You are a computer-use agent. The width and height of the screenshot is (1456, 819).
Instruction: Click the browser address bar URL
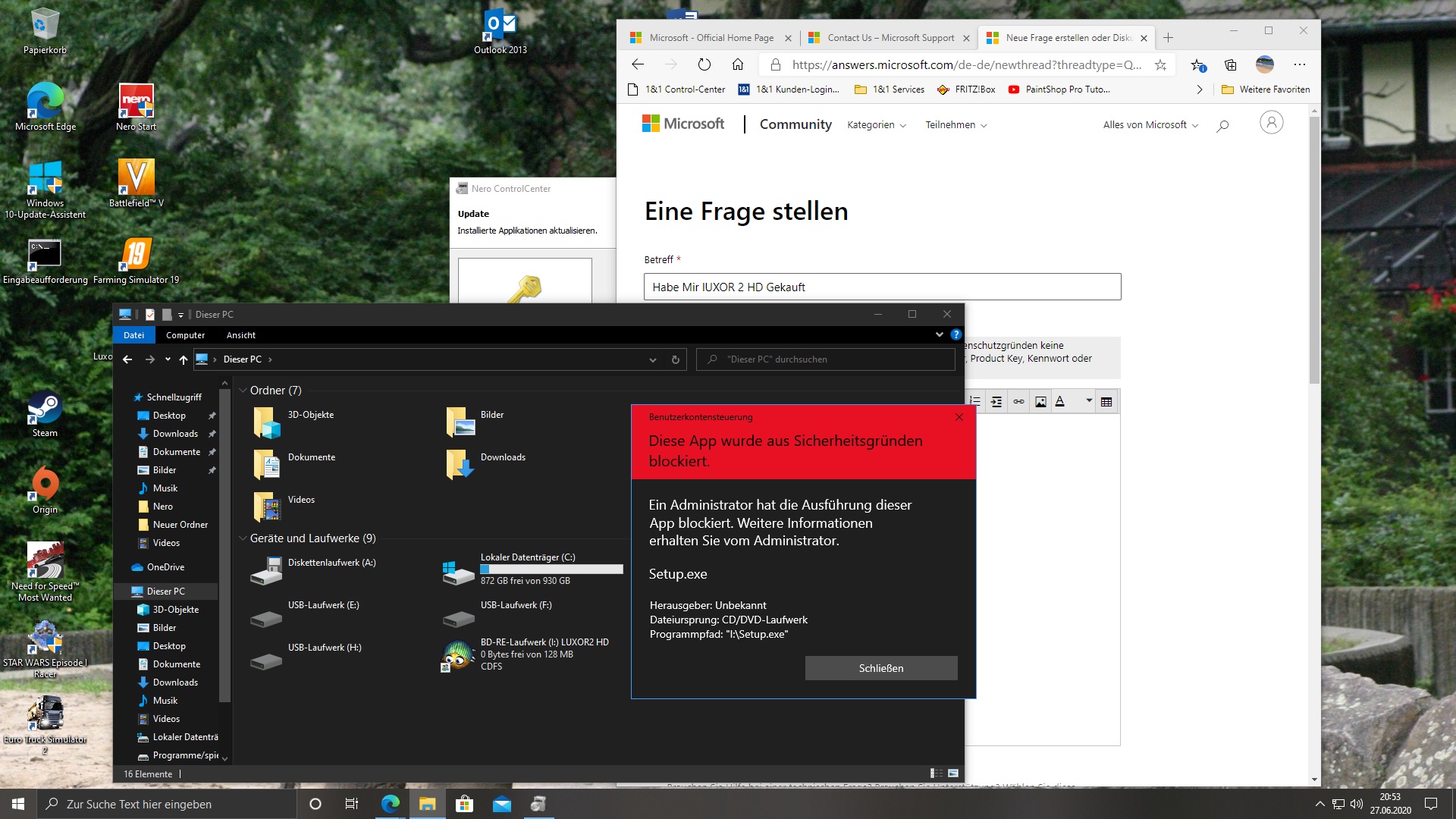[x=966, y=65]
